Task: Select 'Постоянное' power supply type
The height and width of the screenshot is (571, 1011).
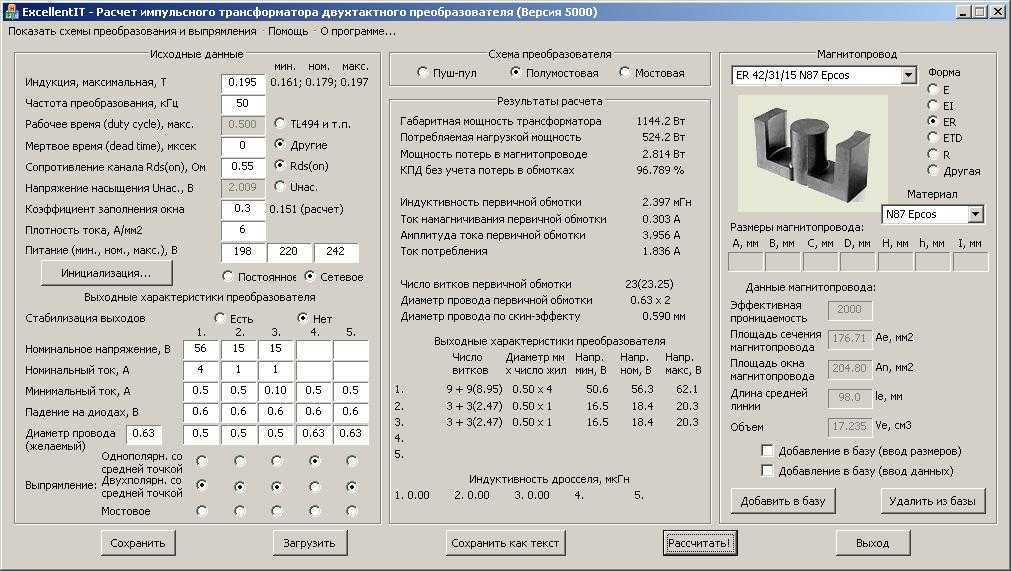Action: click(x=227, y=276)
